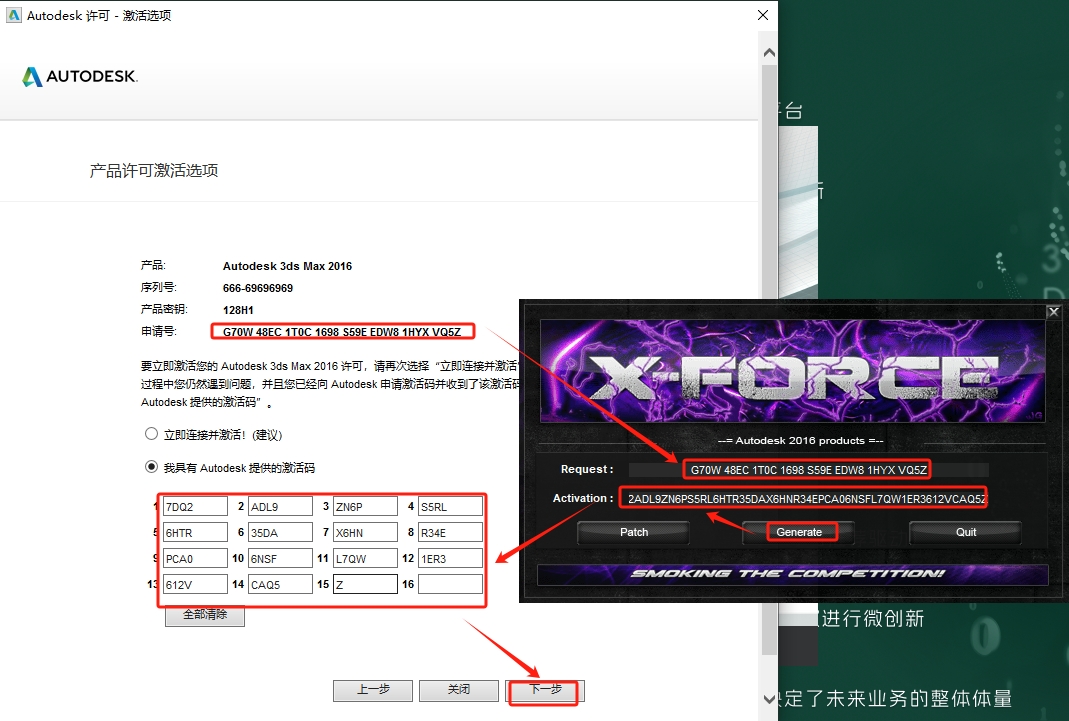Click the product name Autodesk 3ds Max 2016
Viewport: 1069px width, 721px height.
(287, 266)
